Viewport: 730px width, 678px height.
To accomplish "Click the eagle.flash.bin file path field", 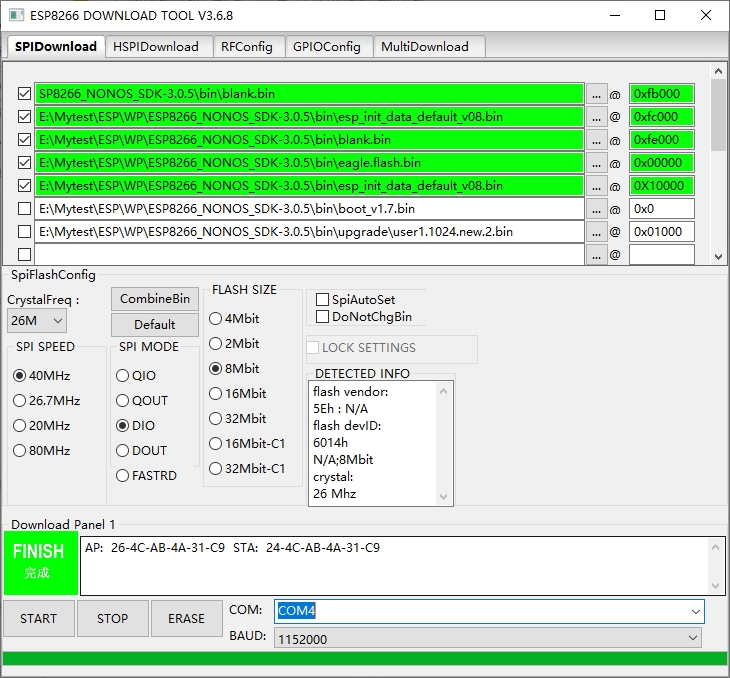I will point(309,163).
